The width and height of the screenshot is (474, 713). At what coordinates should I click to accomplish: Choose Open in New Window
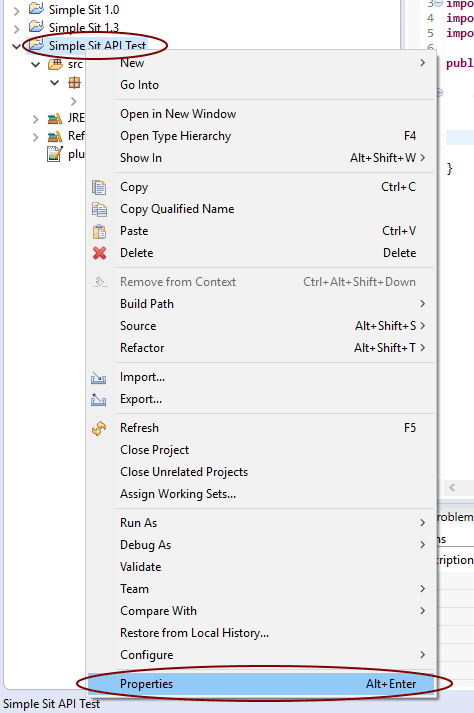click(261, 114)
